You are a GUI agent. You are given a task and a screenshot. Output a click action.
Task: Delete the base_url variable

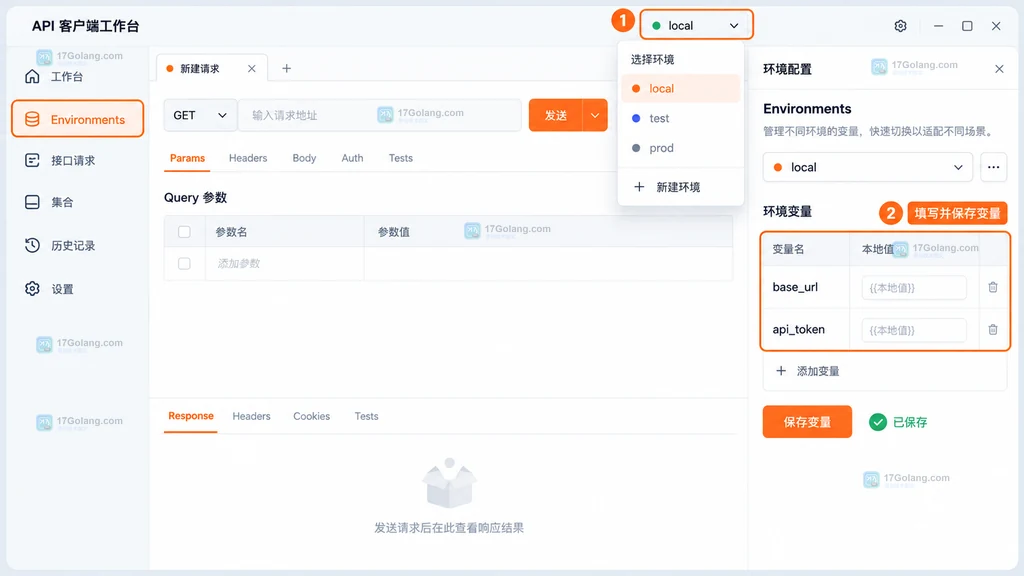pos(993,287)
